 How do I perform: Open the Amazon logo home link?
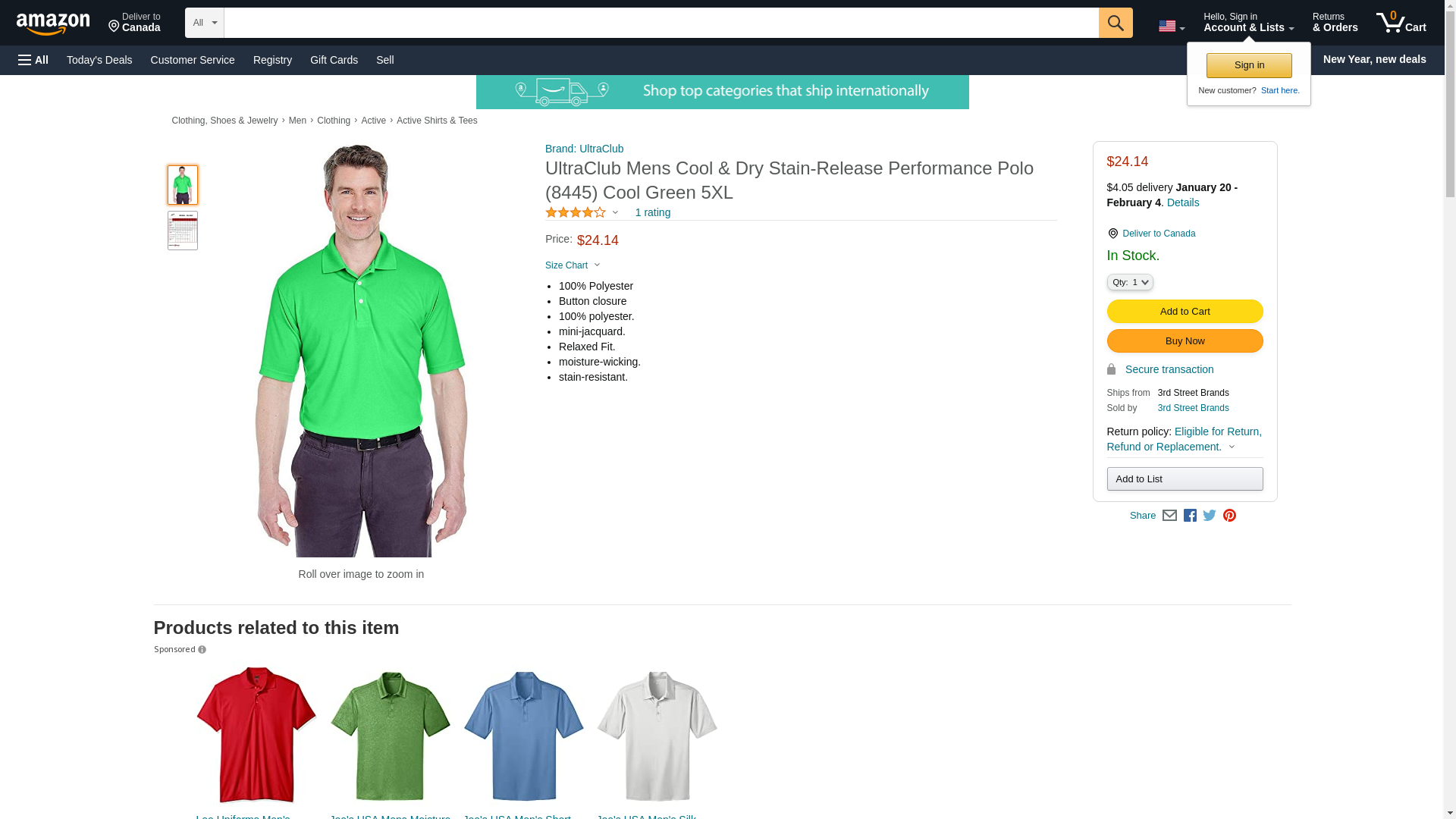54,24
